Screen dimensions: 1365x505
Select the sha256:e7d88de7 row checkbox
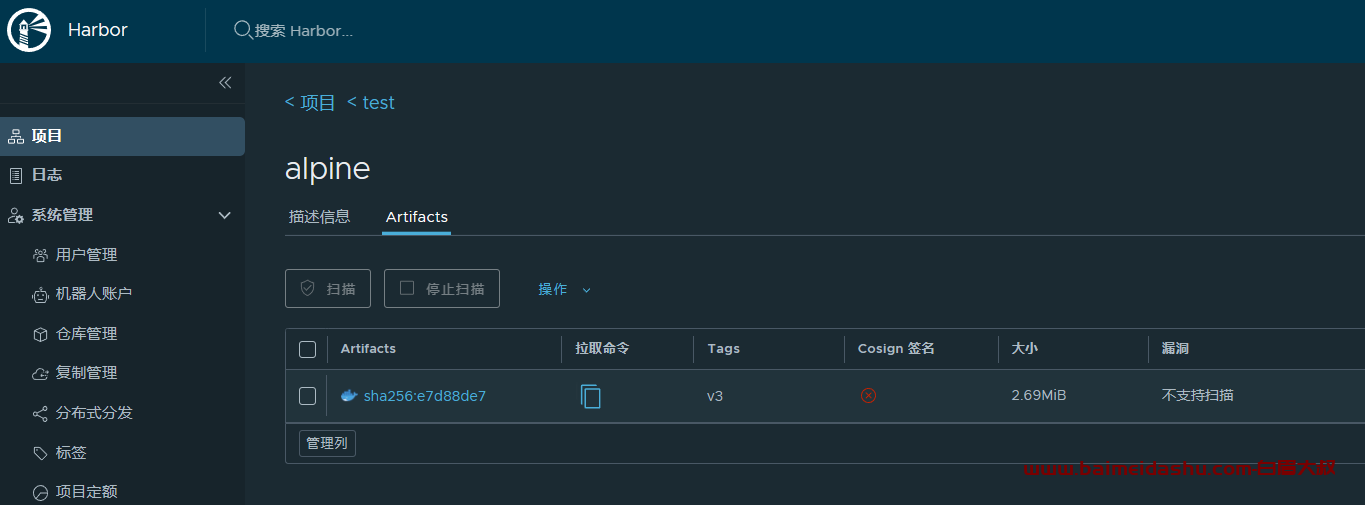(x=307, y=396)
